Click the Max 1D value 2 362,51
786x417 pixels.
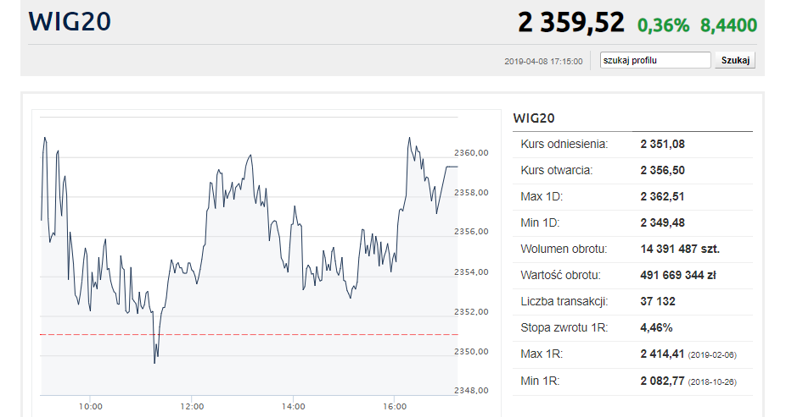[x=662, y=196]
